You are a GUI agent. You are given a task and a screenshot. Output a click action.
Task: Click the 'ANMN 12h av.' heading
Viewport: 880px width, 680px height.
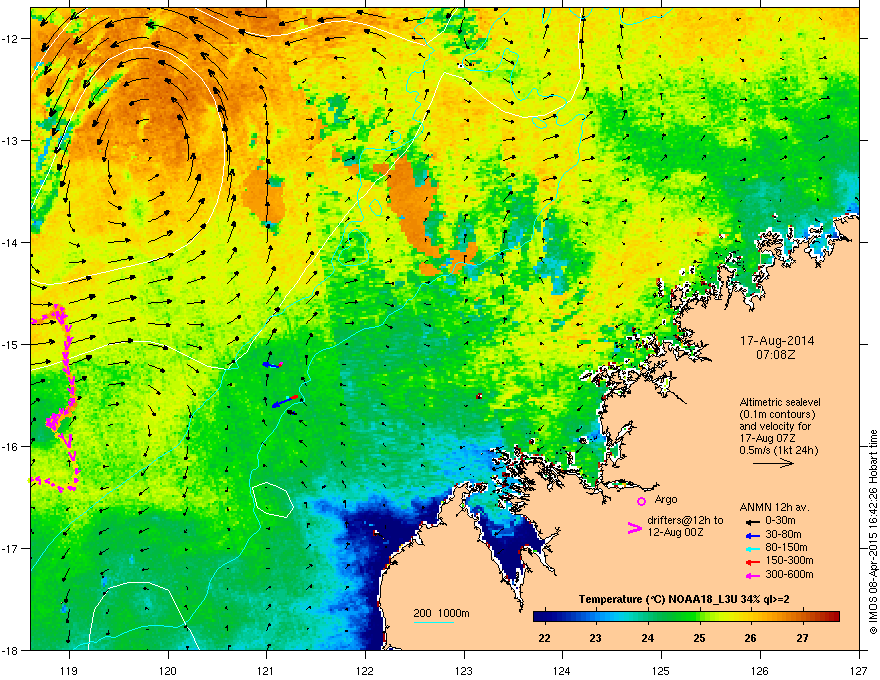pos(774,508)
